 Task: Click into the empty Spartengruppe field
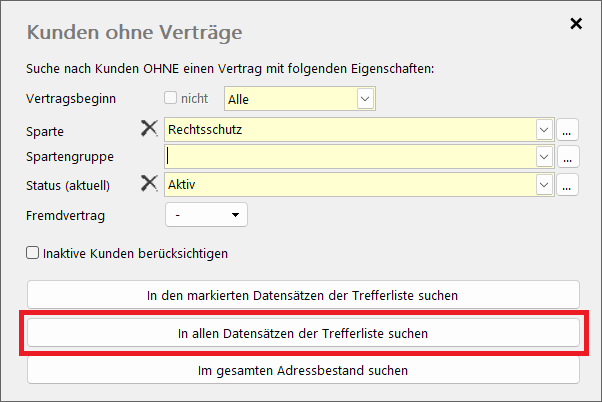350,157
